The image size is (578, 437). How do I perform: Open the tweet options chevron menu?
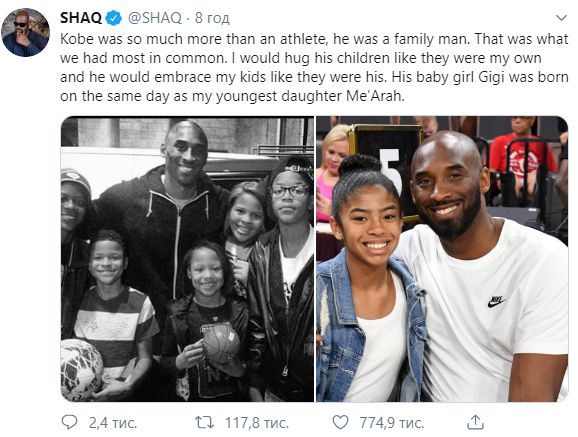point(561,18)
